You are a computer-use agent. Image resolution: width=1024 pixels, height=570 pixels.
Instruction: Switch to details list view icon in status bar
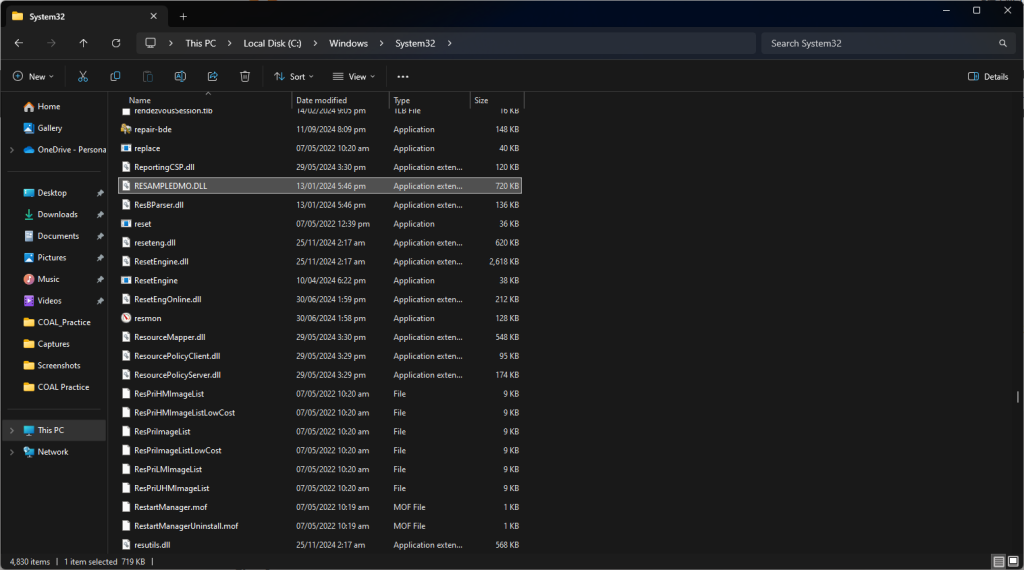point(999,562)
